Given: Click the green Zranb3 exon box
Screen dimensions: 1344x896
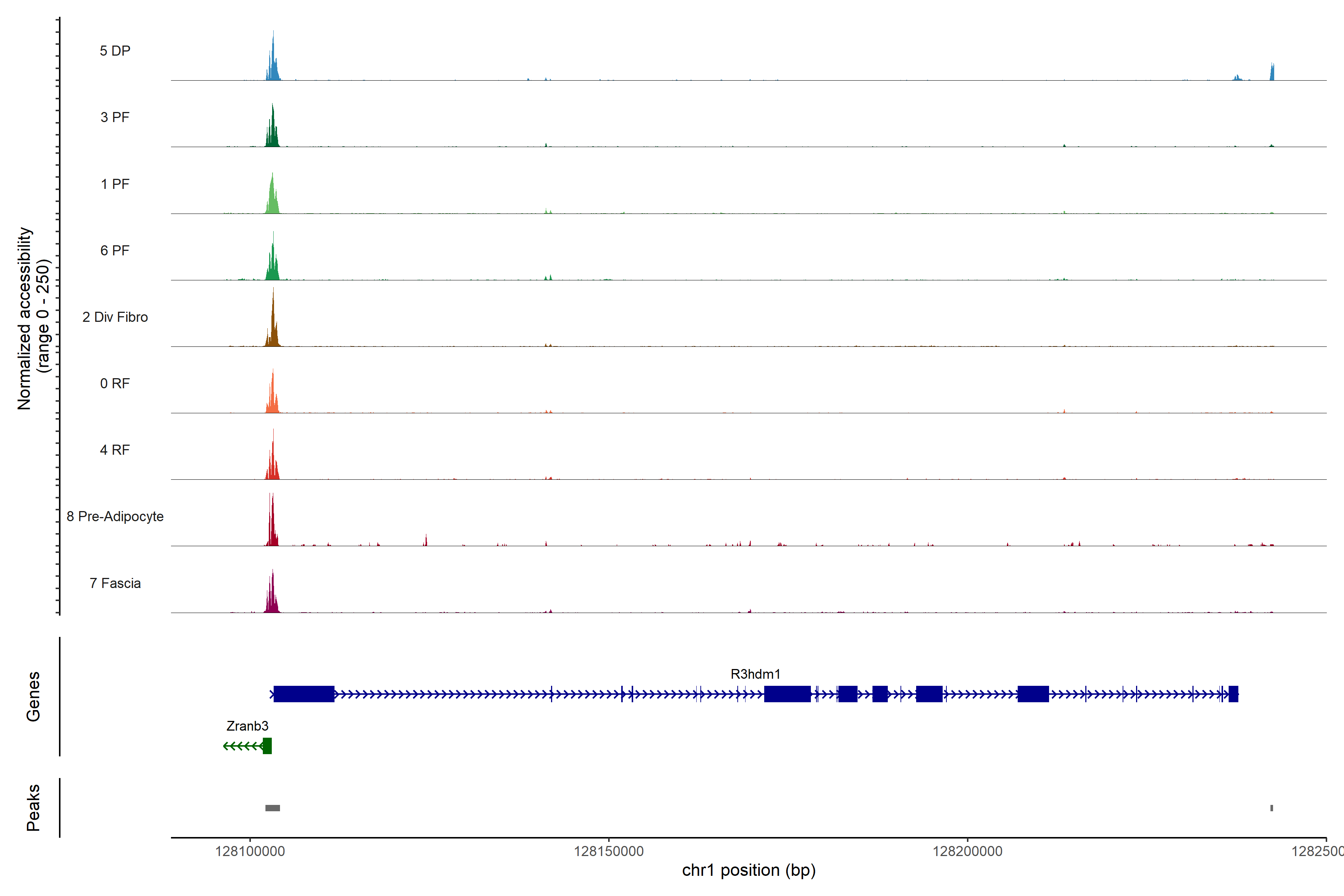Looking at the screenshot, I should click(x=267, y=746).
